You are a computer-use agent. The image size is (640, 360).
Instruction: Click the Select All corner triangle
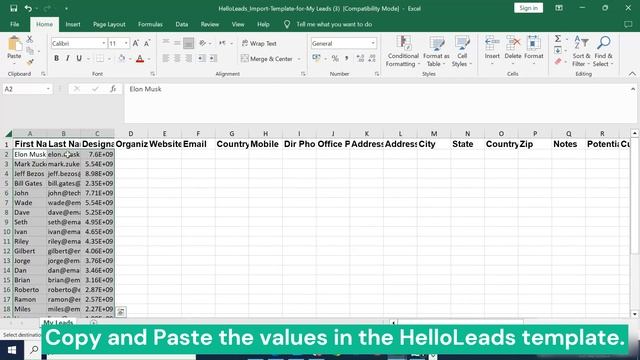click(x=8, y=133)
